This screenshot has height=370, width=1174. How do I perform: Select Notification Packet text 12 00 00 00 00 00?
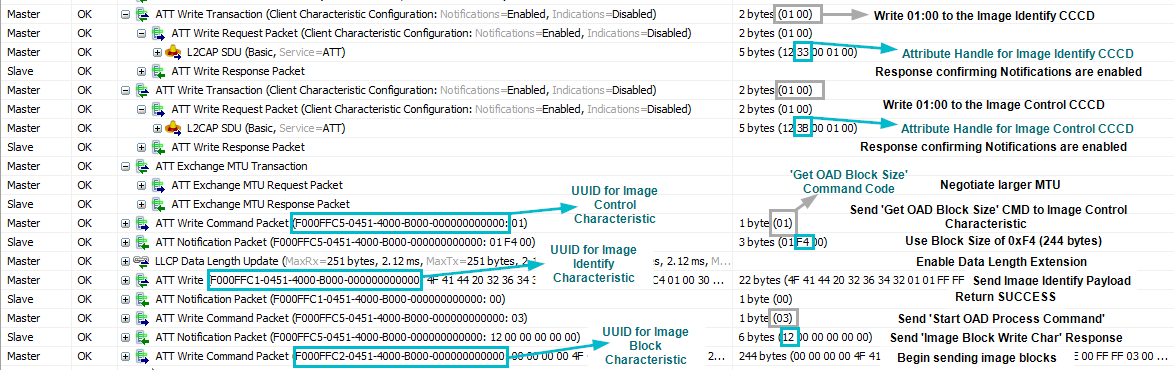[x=367, y=336]
